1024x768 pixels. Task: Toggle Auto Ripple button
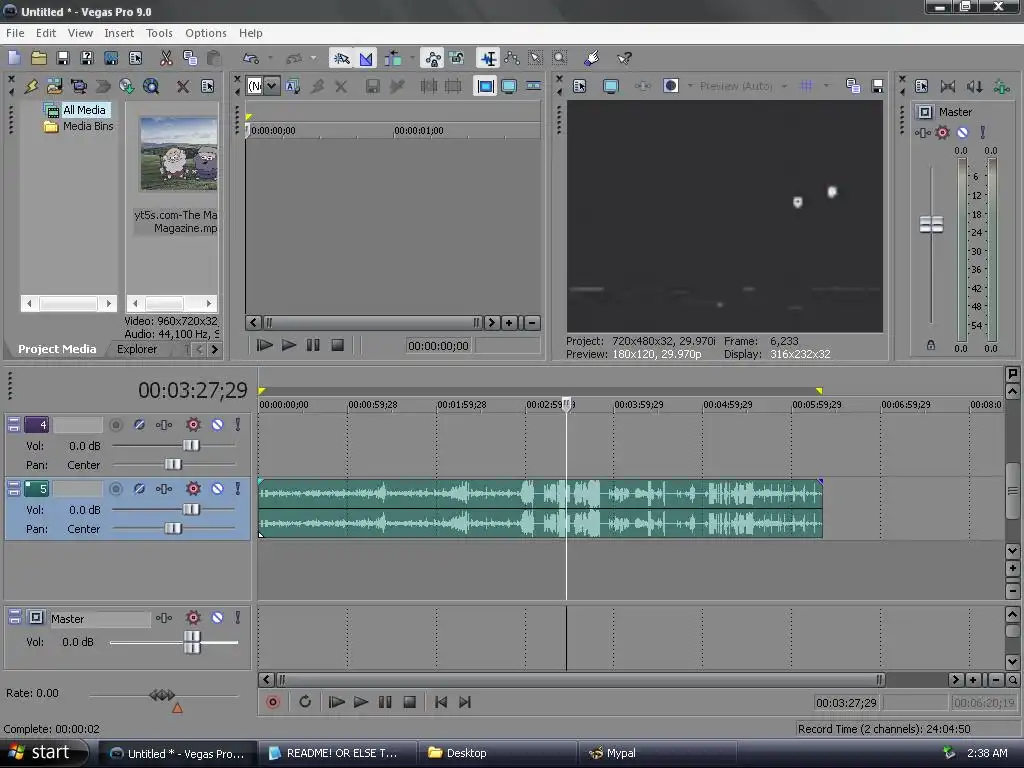(393, 58)
